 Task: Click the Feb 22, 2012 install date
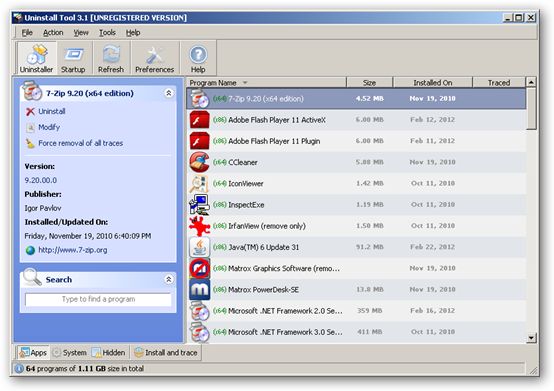pyautogui.click(x=432, y=247)
